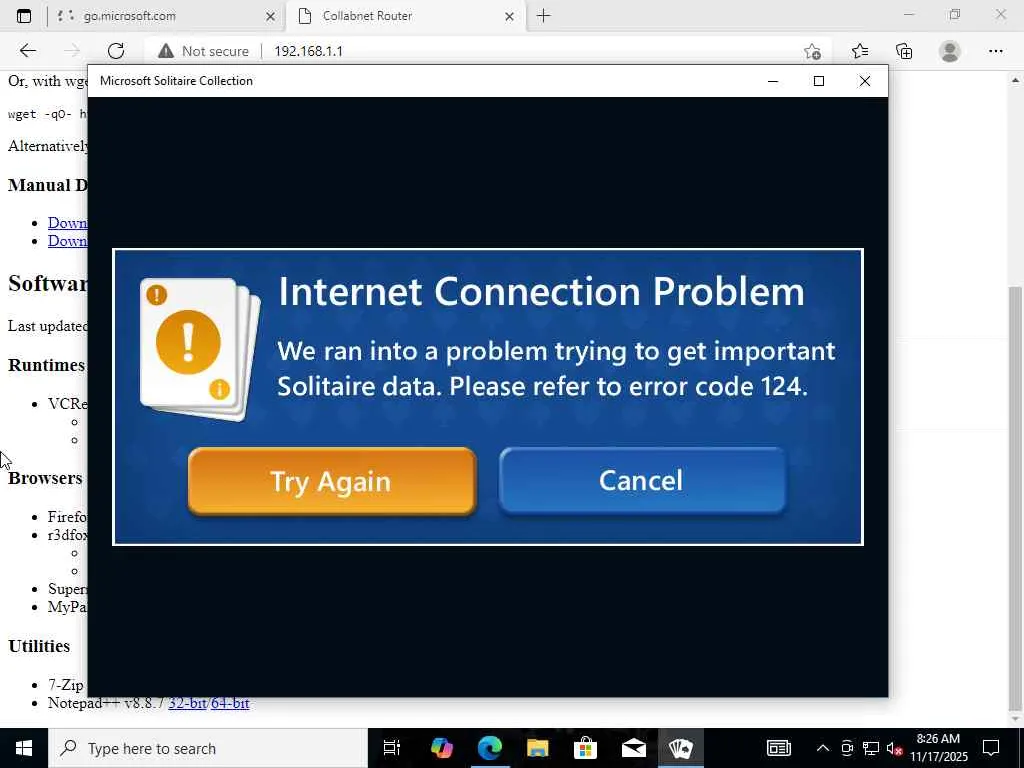This screenshot has height=768, width=1024.
Task: Switch to the go.microsoft.com tab
Action: 165,16
